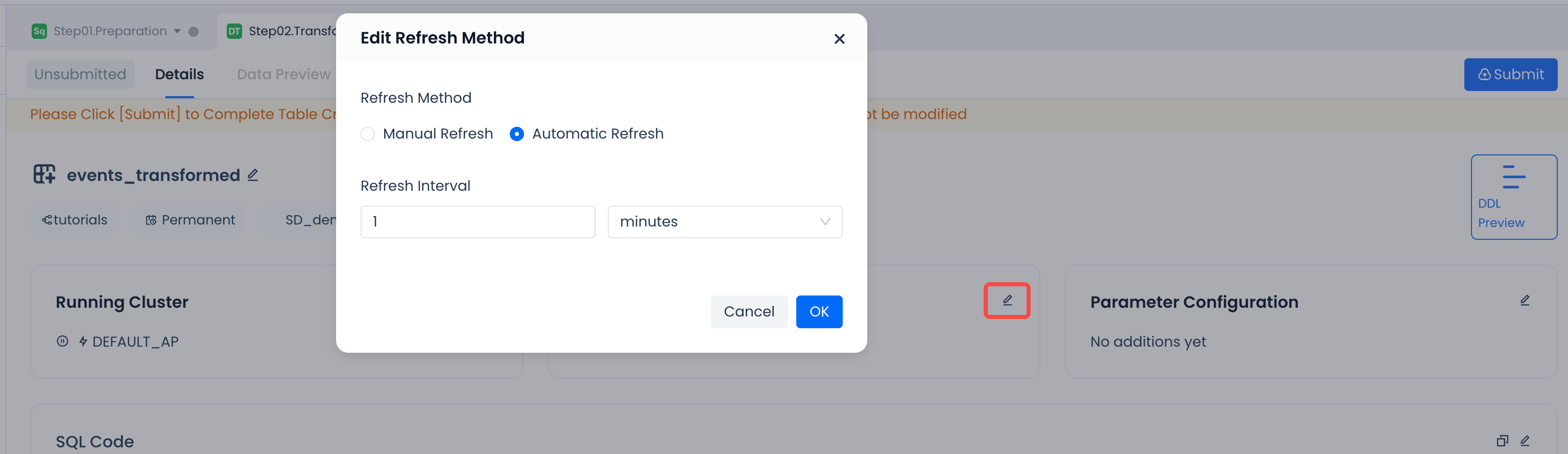This screenshot has height=454, width=1568.
Task: Click the Submit button
Action: (1510, 74)
